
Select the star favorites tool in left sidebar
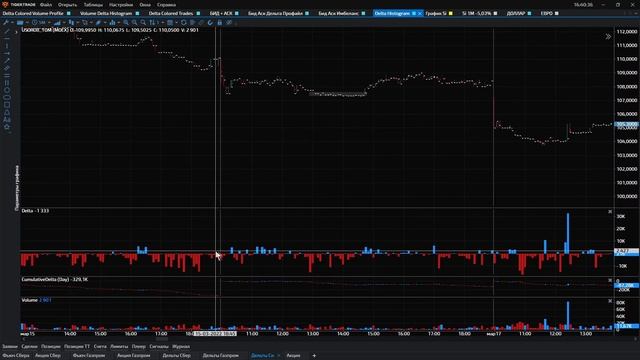coord(7,127)
